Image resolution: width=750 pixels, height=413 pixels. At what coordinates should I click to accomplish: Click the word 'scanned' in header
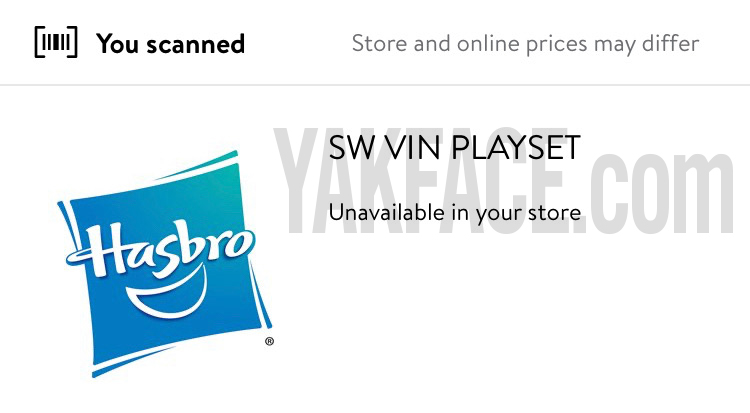[x=196, y=44]
